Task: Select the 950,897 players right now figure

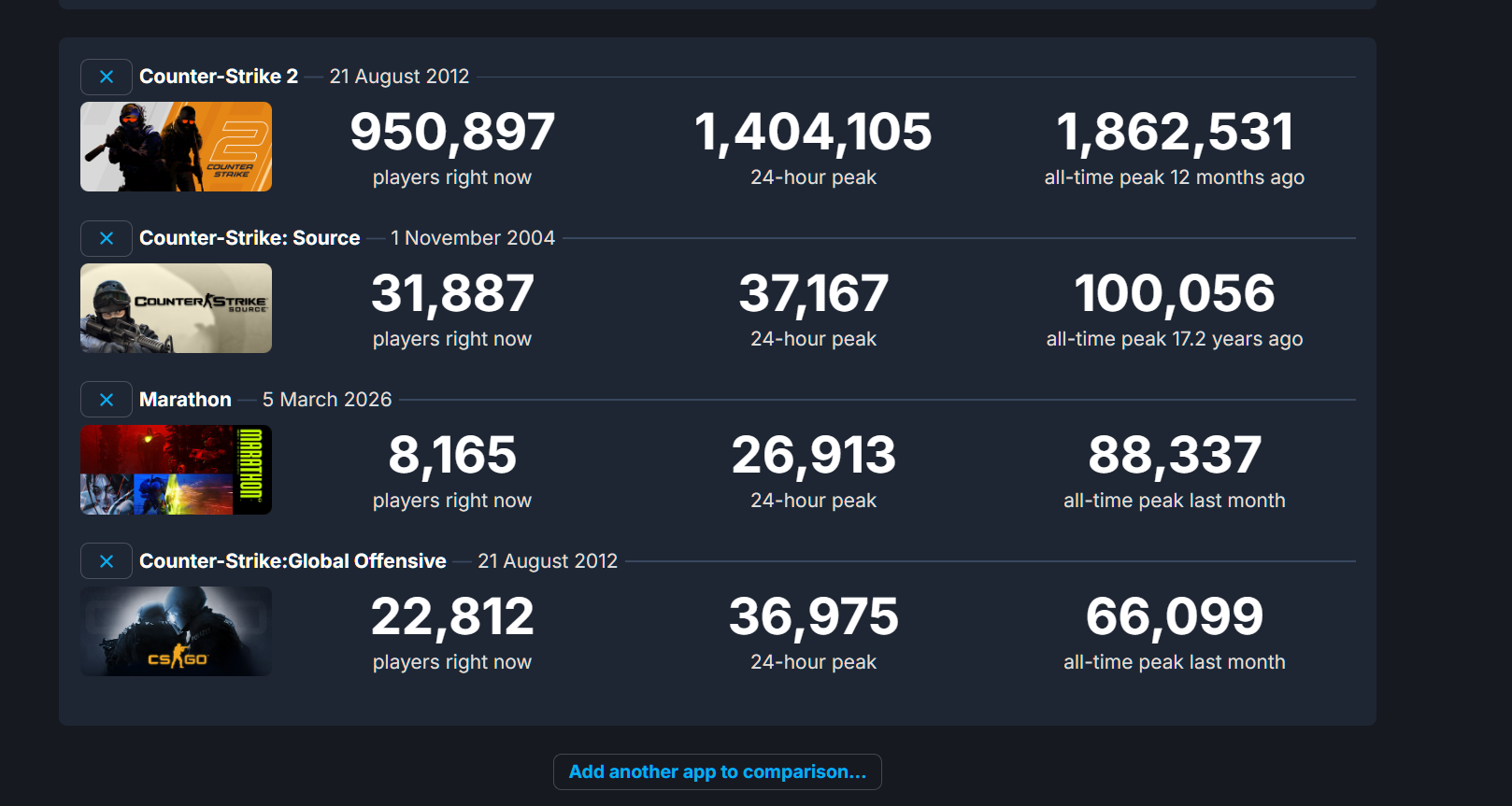Action: tap(452, 132)
